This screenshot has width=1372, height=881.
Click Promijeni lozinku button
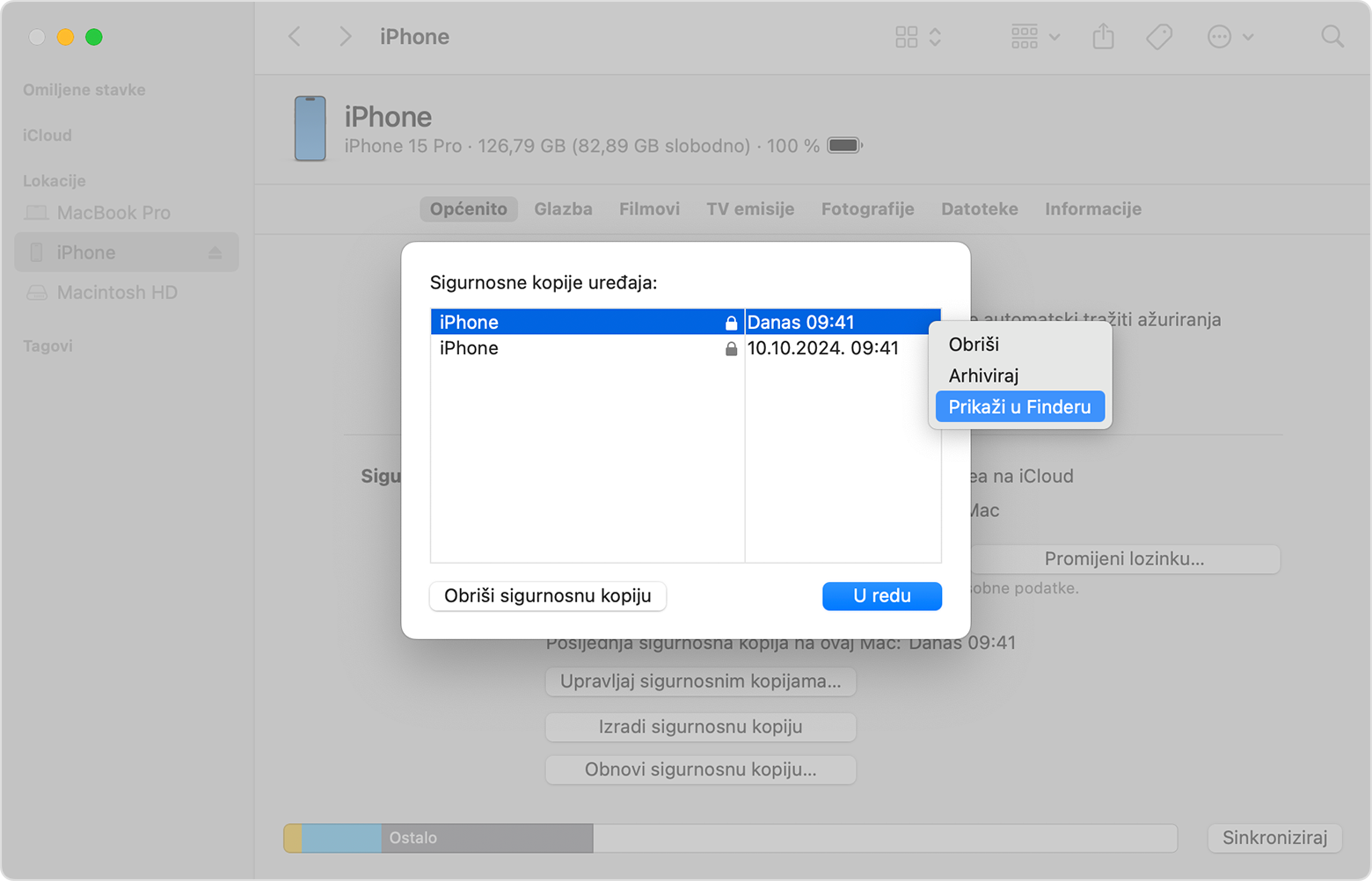coord(1124,558)
